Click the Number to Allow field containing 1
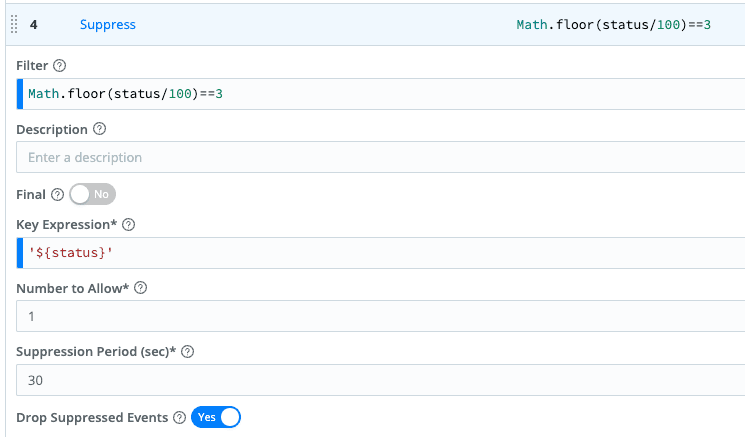 pos(380,316)
